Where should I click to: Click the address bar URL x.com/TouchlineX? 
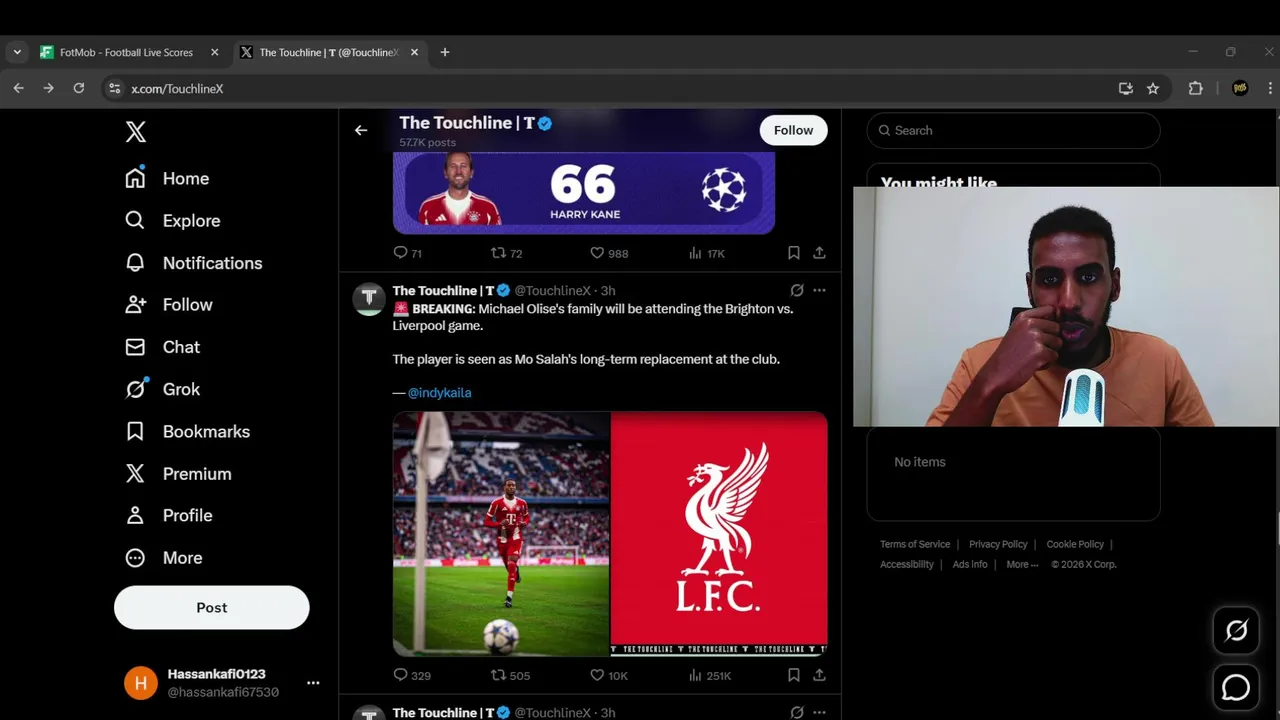(x=177, y=89)
